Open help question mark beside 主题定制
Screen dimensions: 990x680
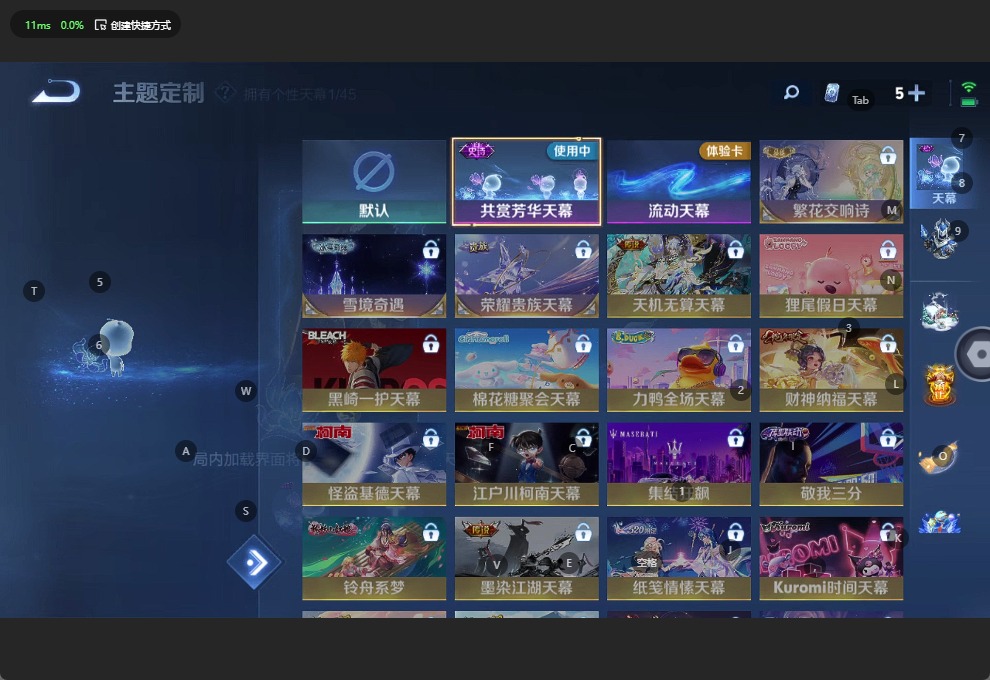pos(225,93)
